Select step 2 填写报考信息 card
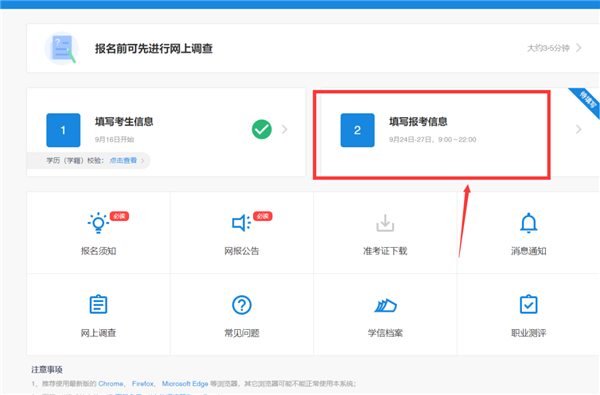Viewport: 600px width, 395px height. coord(432,135)
